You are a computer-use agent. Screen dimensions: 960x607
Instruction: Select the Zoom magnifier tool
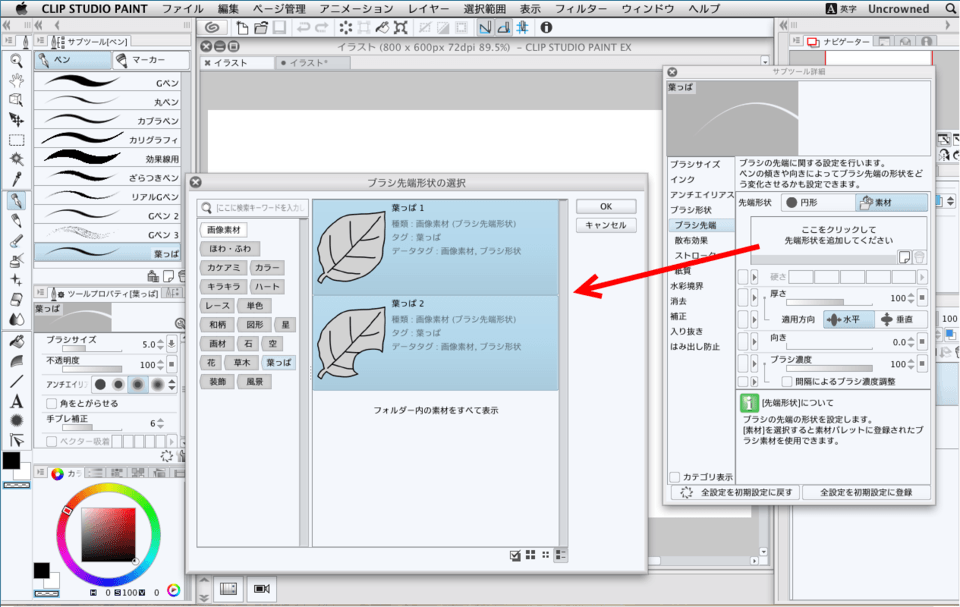pyautogui.click(x=16, y=60)
